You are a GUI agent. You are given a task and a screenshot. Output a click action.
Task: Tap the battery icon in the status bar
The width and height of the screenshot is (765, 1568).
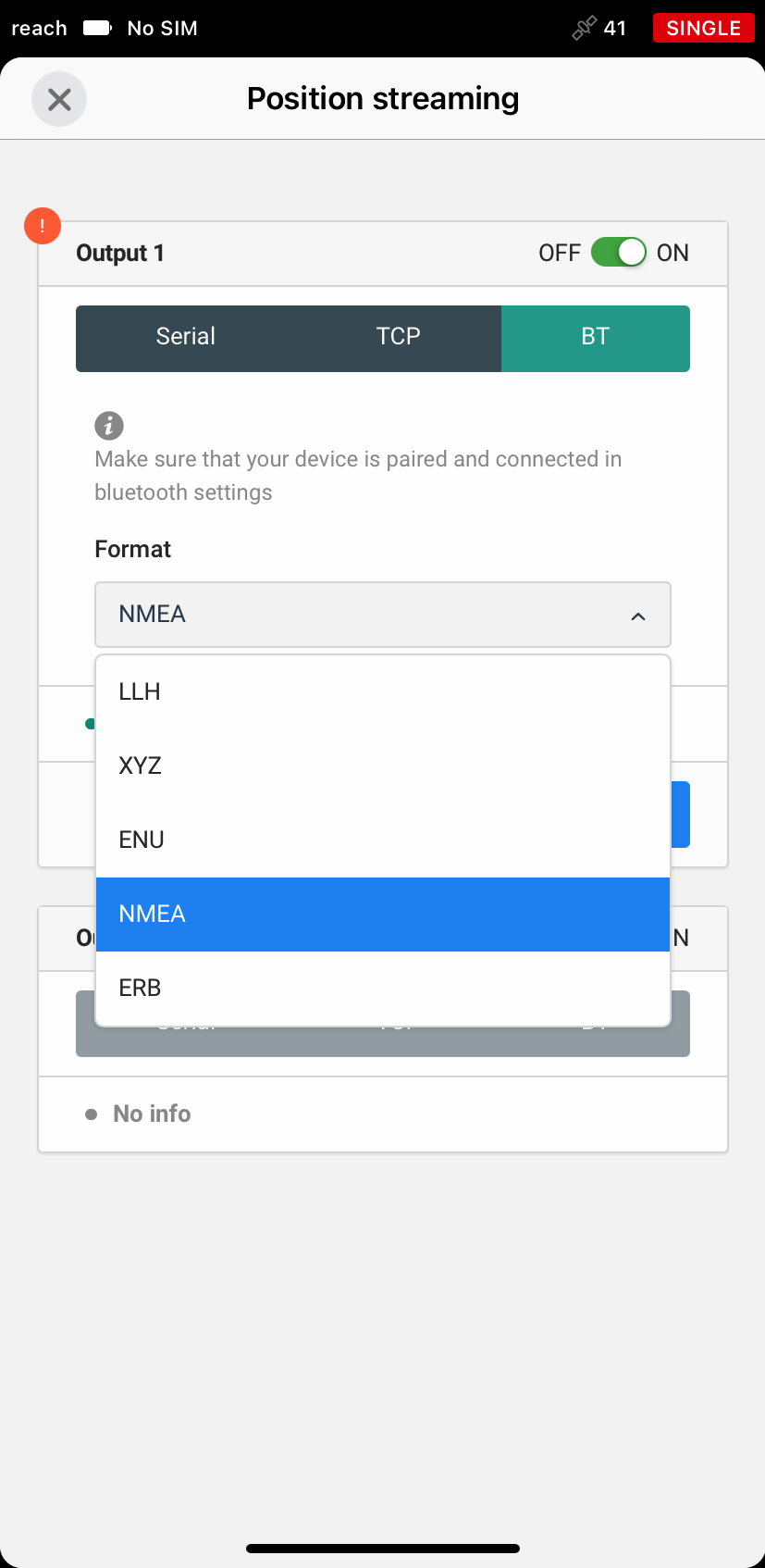point(98,28)
